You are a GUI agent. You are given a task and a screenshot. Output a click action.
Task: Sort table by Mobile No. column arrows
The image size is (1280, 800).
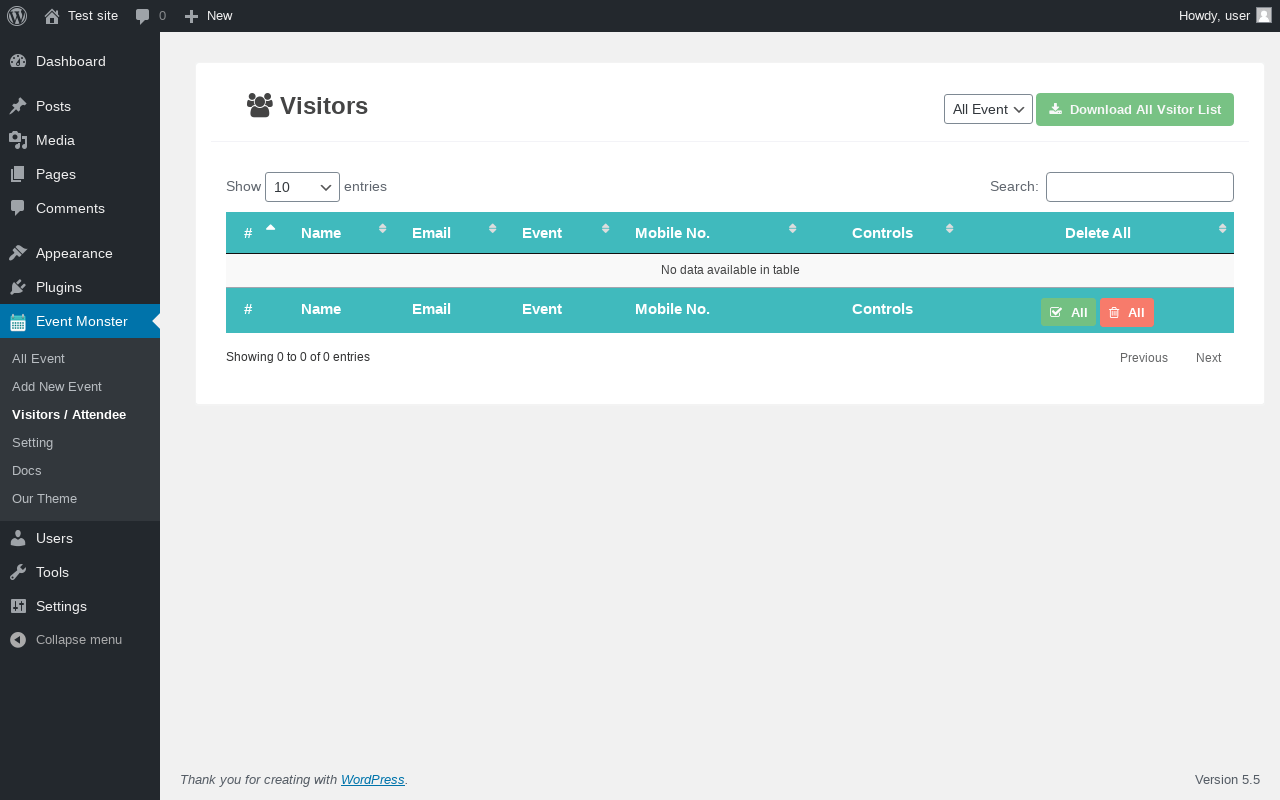pyautogui.click(x=792, y=229)
